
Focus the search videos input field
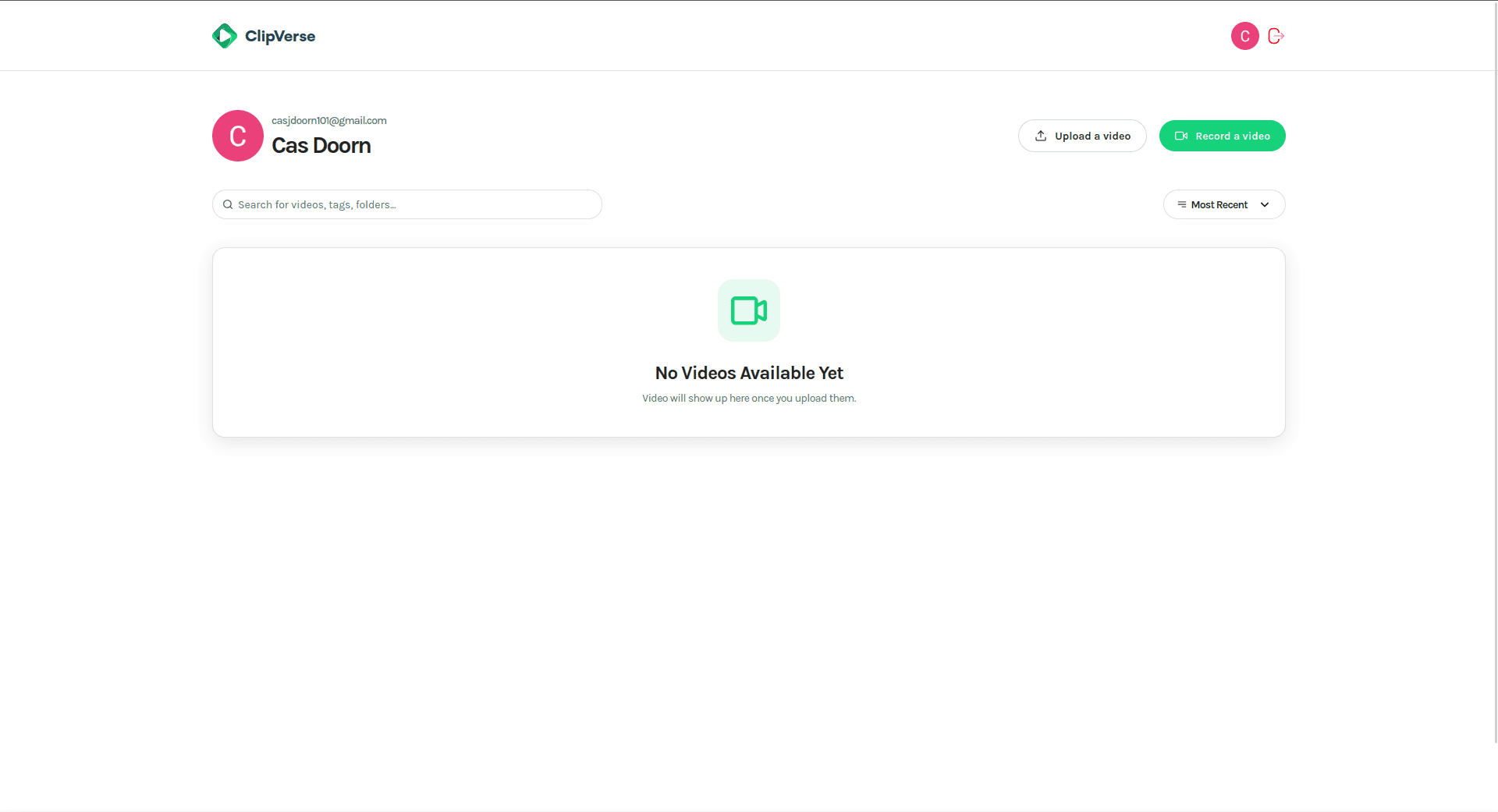tap(414, 204)
